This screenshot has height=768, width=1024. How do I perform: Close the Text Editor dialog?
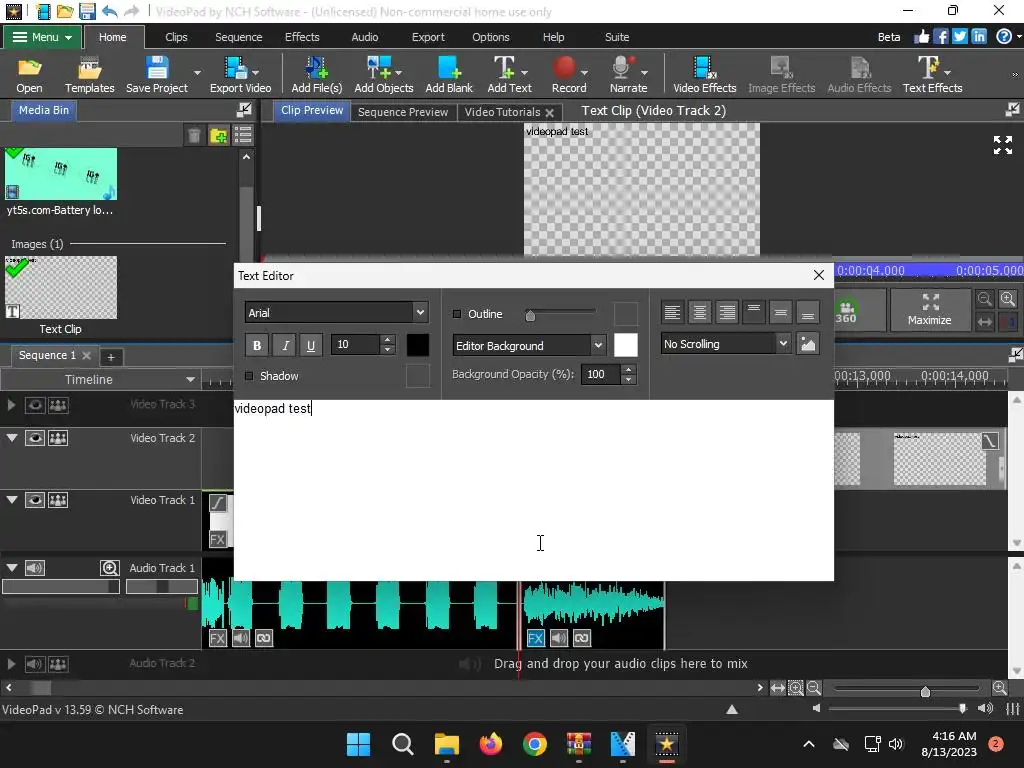coord(819,276)
